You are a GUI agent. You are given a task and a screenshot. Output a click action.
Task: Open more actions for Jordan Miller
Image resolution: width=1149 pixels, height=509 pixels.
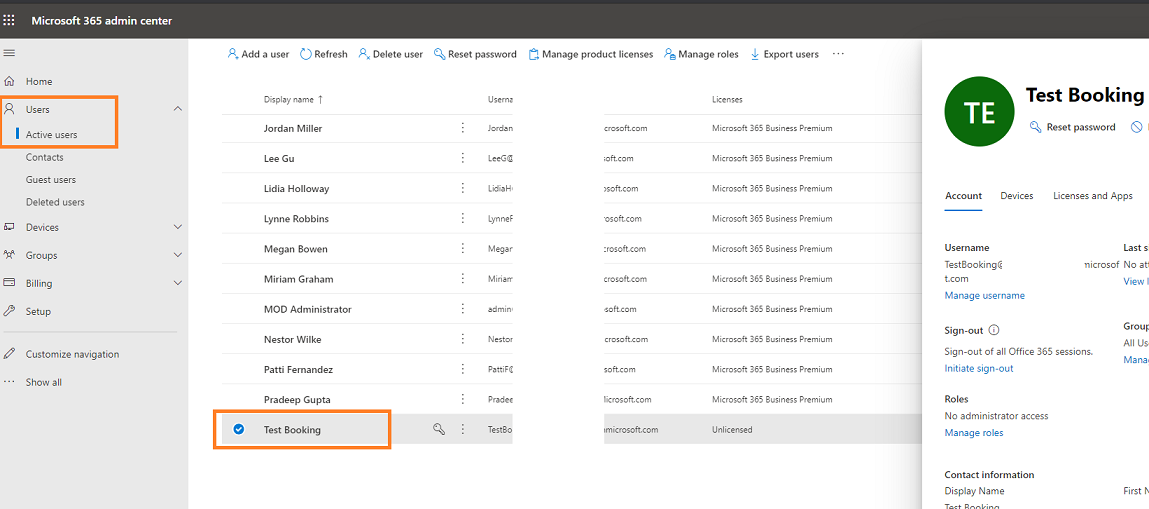click(462, 128)
